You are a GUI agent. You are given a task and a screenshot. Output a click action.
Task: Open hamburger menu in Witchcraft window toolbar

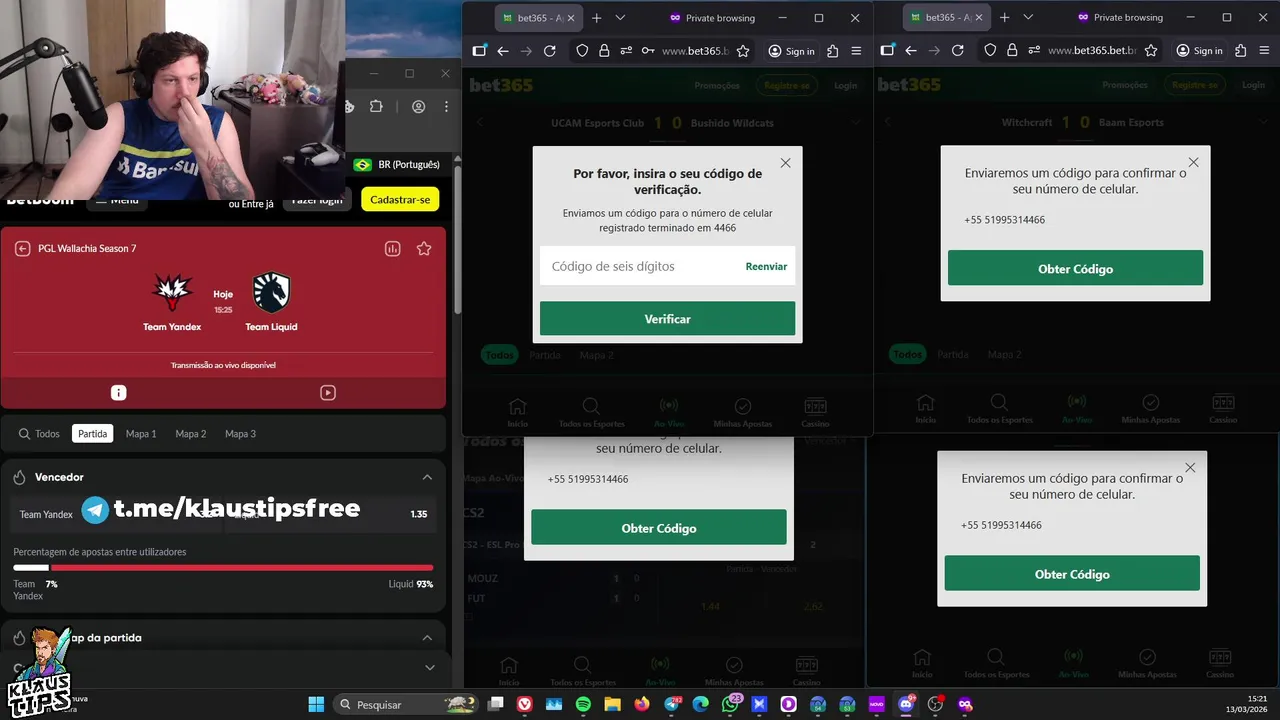pos(1264,51)
